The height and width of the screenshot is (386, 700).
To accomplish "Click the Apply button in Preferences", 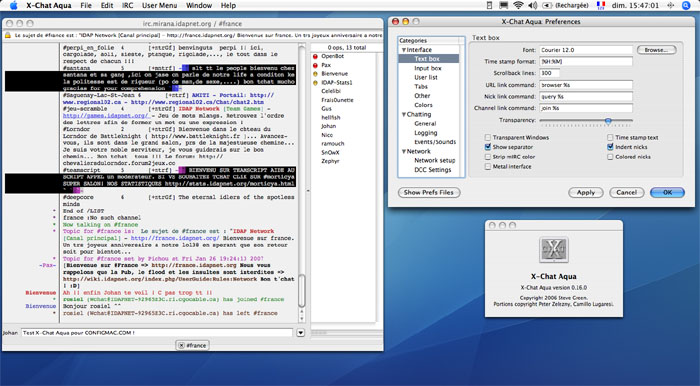I will coord(586,192).
